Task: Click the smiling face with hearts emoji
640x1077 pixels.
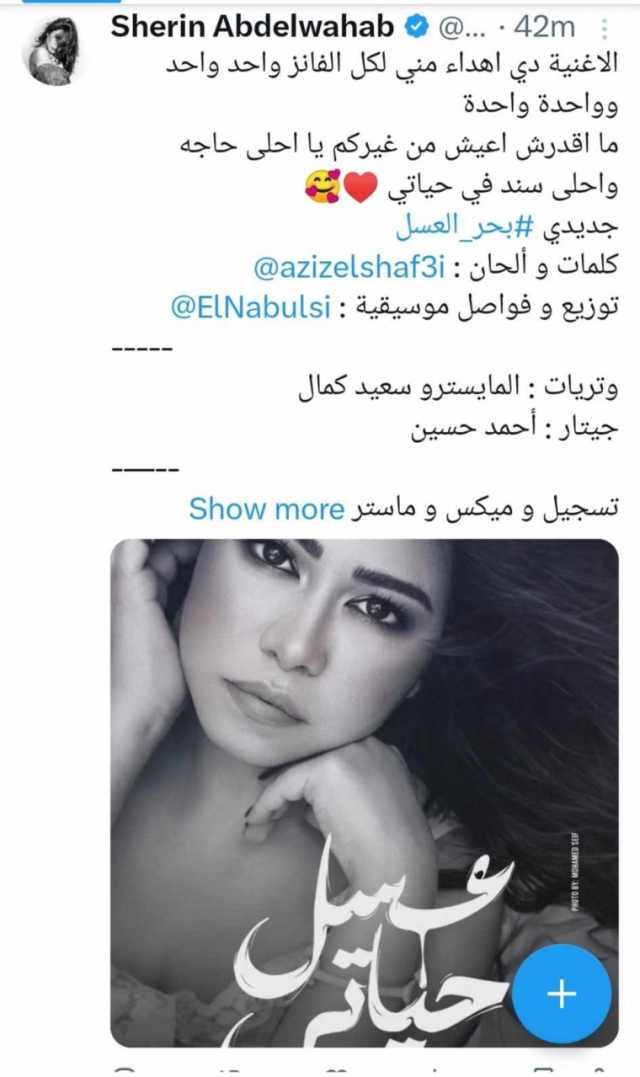Action: click(322, 187)
